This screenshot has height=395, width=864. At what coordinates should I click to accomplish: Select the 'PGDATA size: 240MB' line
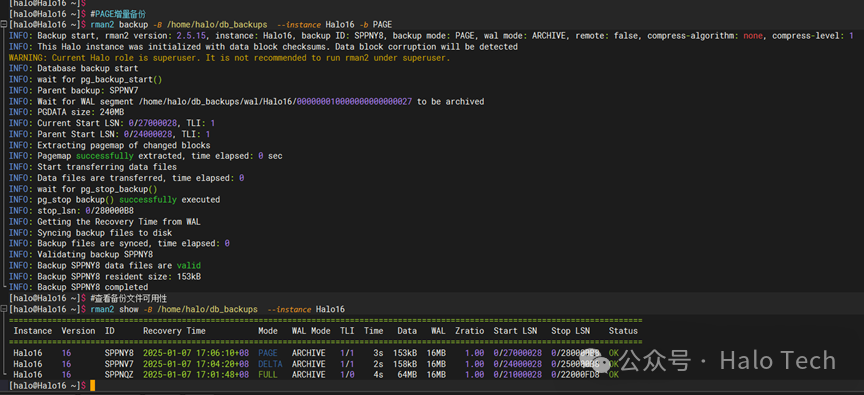[80, 112]
